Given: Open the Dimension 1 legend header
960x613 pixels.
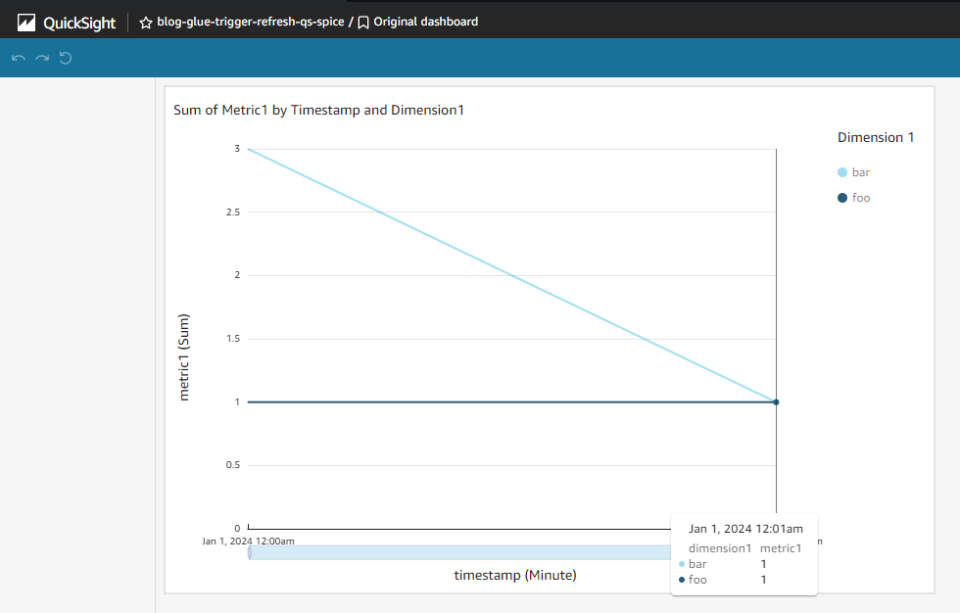Looking at the screenshot, I should pos(876,137).
